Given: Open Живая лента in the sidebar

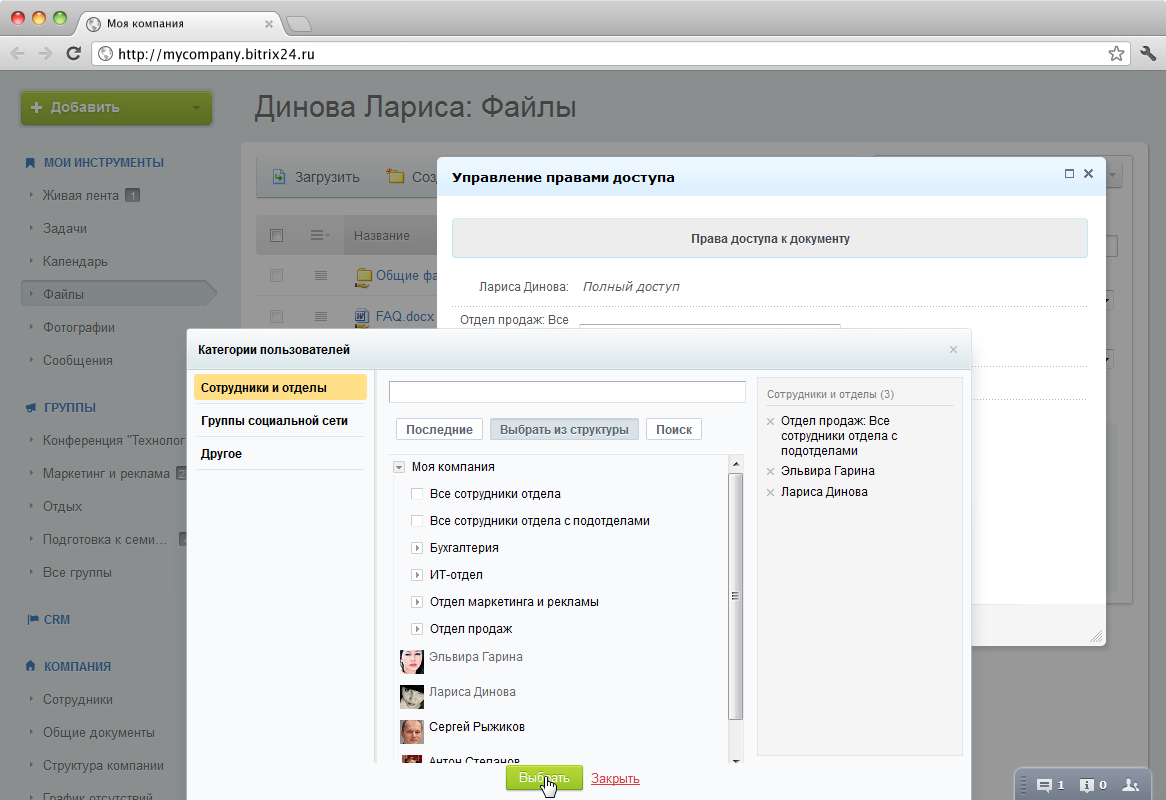Looking at the screenshot, I should 80,196.
